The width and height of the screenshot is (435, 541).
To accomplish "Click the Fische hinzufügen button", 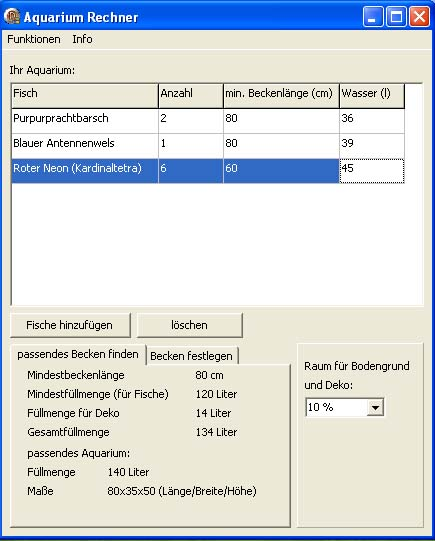I will (70, 325).
